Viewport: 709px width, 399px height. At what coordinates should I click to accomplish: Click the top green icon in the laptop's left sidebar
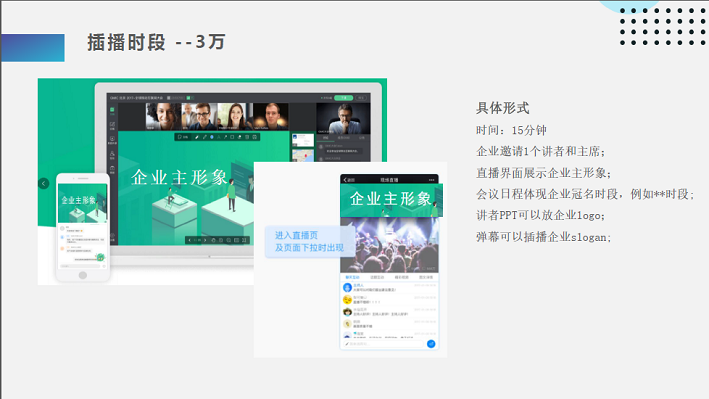click(x=112, y=110)
